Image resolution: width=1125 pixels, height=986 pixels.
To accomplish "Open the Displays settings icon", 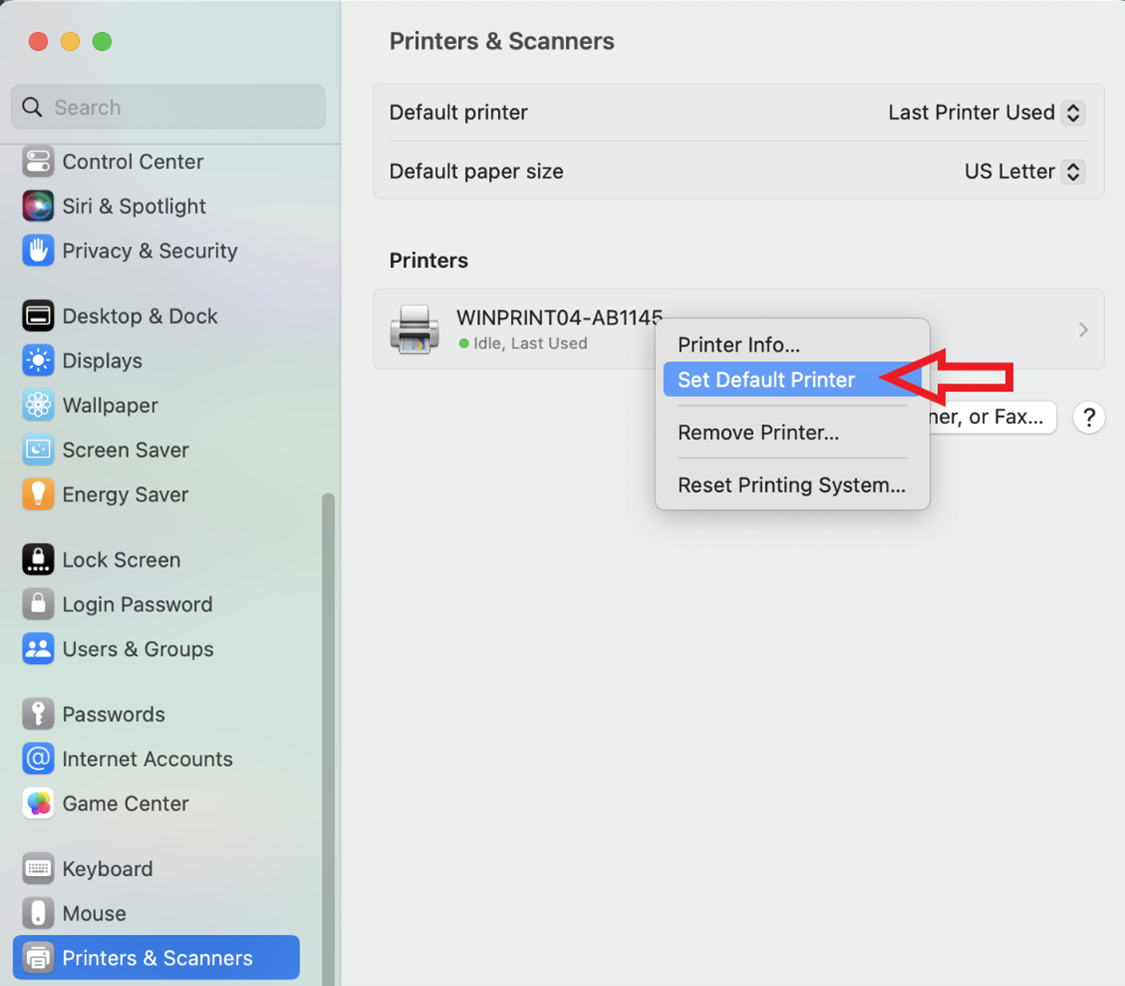I will click(x=37, y=360).
